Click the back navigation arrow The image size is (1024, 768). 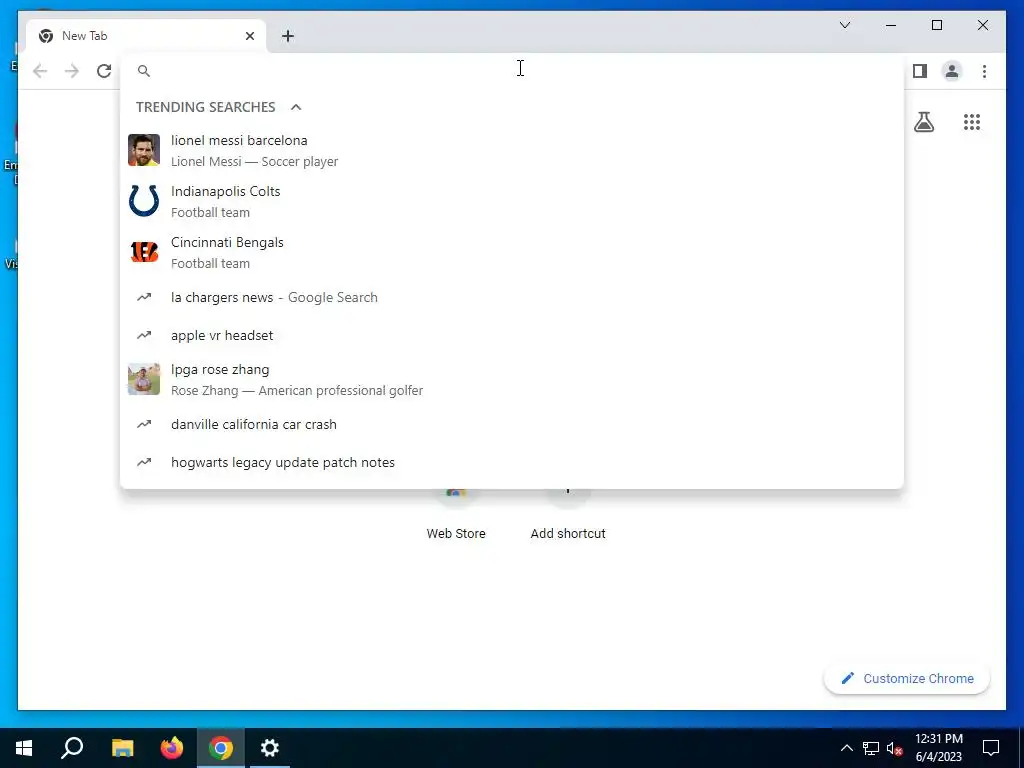click(40, 71)
